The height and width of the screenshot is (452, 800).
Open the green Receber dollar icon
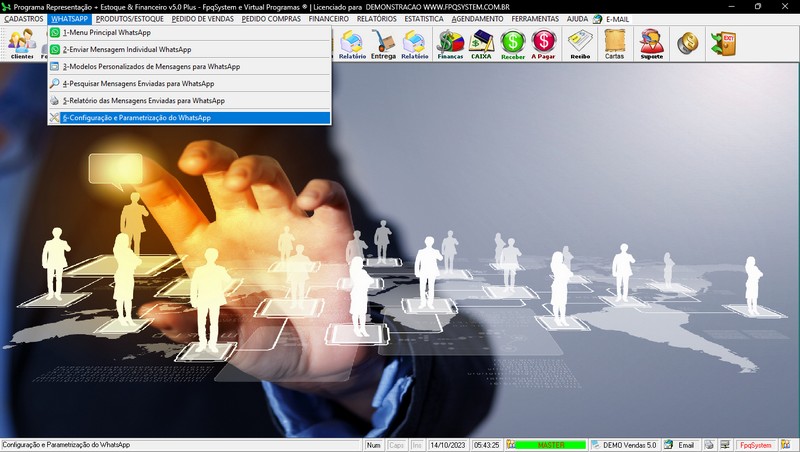[x=513, y=44]
